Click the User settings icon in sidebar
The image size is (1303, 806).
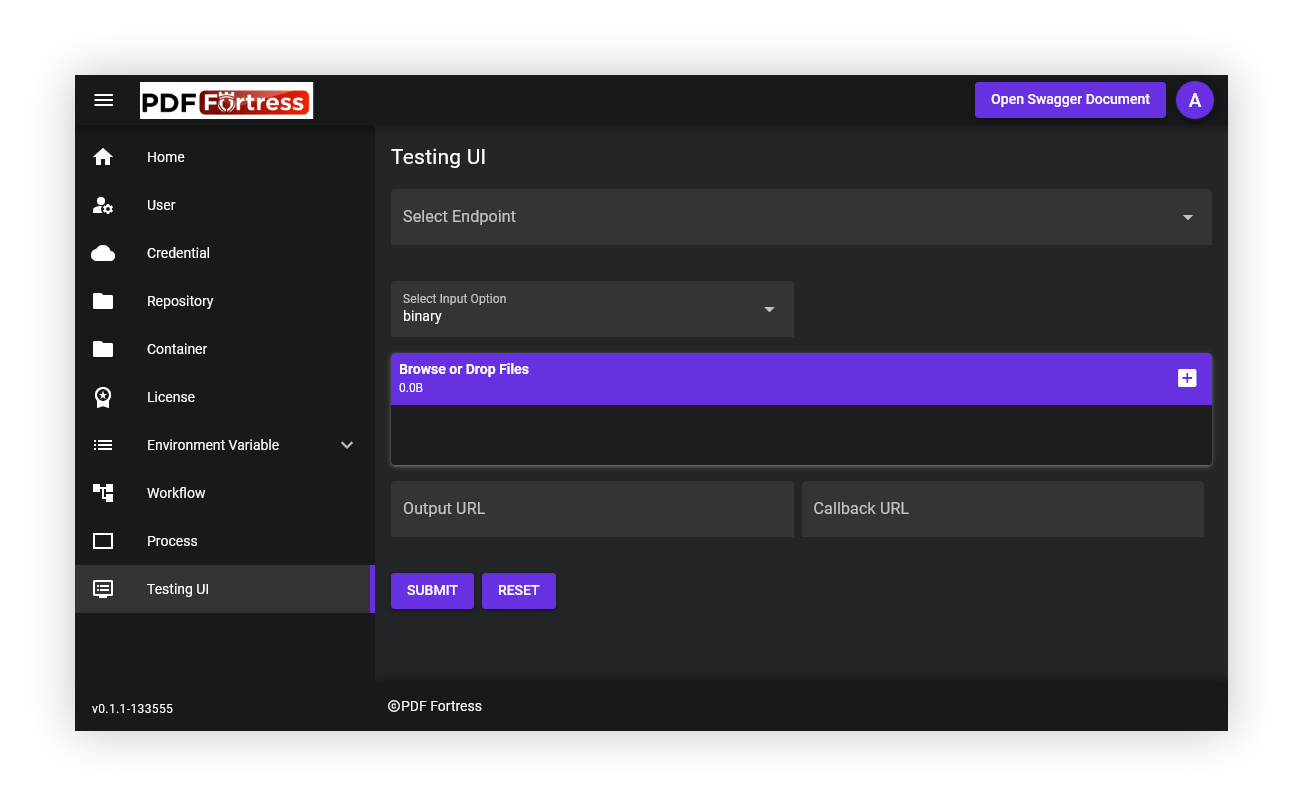coord(103,205)
